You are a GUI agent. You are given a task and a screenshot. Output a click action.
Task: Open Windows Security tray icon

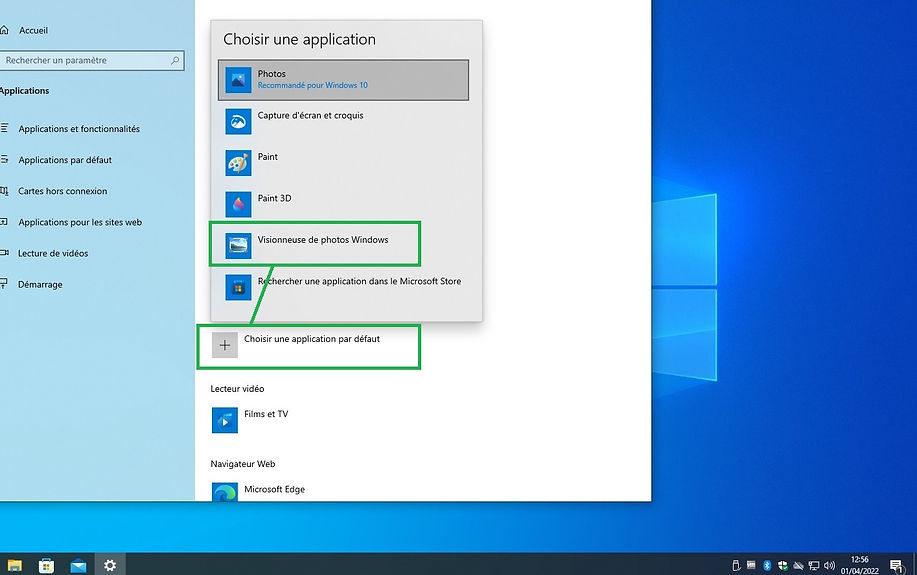[782, 565]
